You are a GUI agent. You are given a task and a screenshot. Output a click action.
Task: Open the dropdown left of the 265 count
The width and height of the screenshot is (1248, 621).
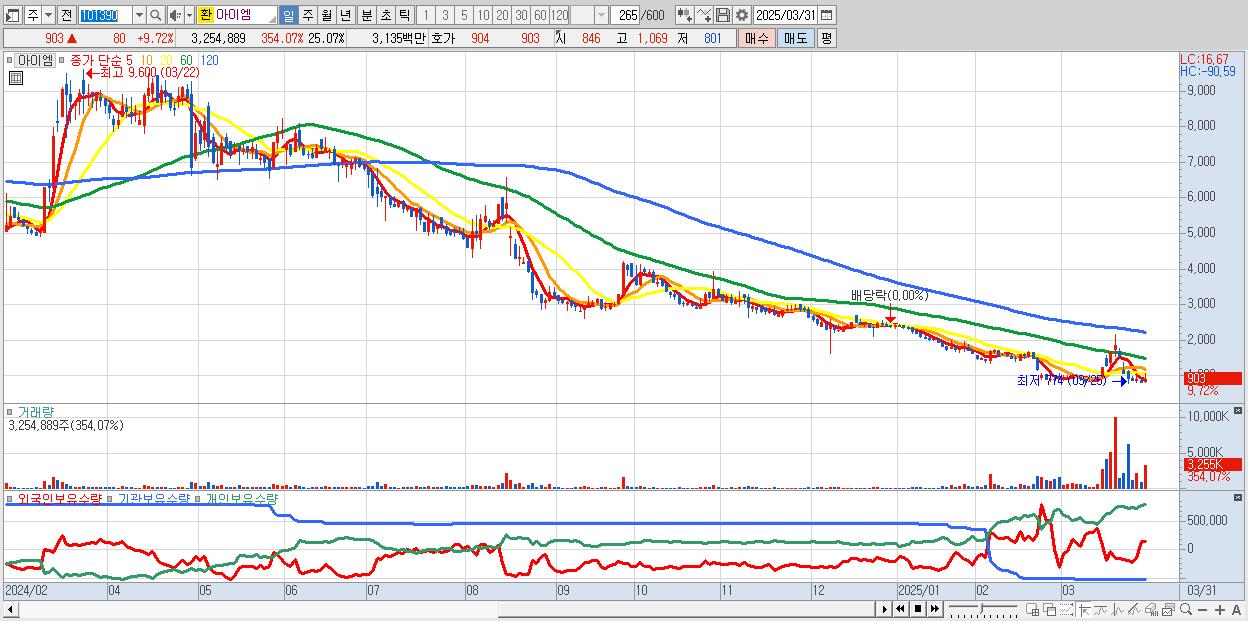[x=601, y=15]
